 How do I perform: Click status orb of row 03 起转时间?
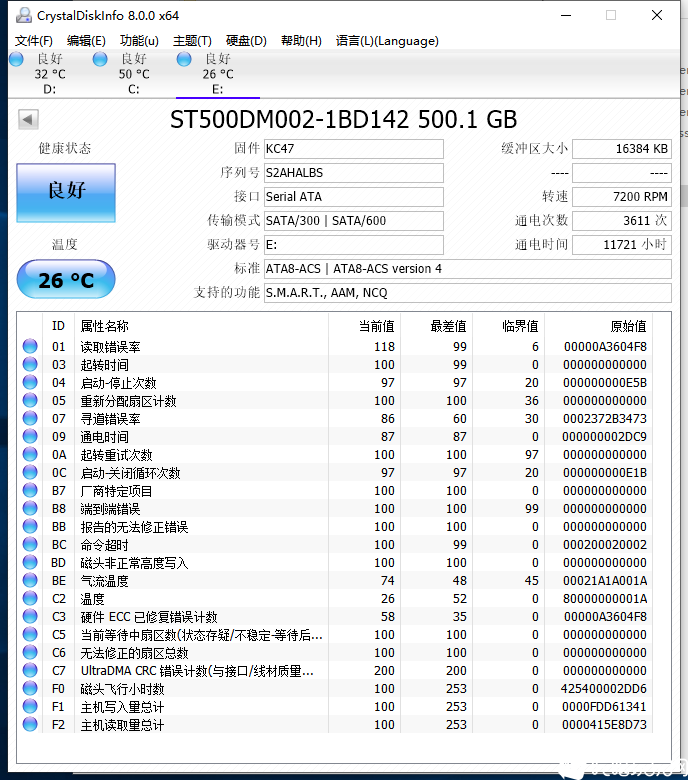click(30, 364)
